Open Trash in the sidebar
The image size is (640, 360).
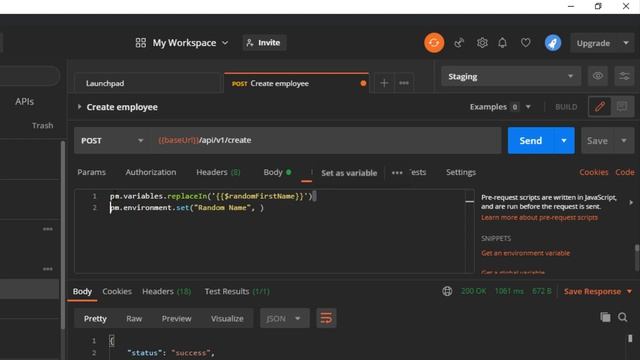tap(42, 125)
